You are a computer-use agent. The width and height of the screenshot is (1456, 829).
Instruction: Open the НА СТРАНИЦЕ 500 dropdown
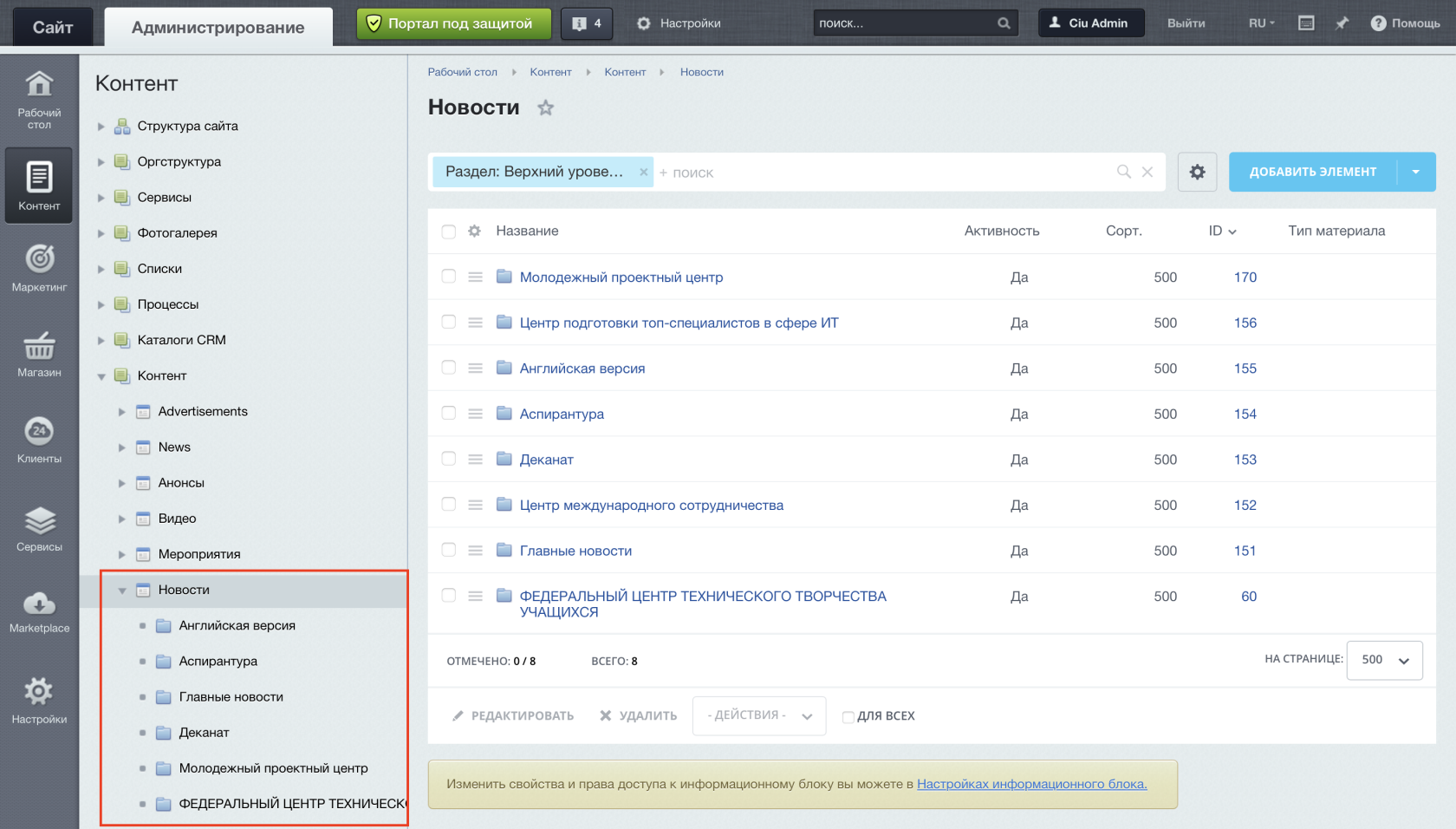click(x=1384, y=660)
